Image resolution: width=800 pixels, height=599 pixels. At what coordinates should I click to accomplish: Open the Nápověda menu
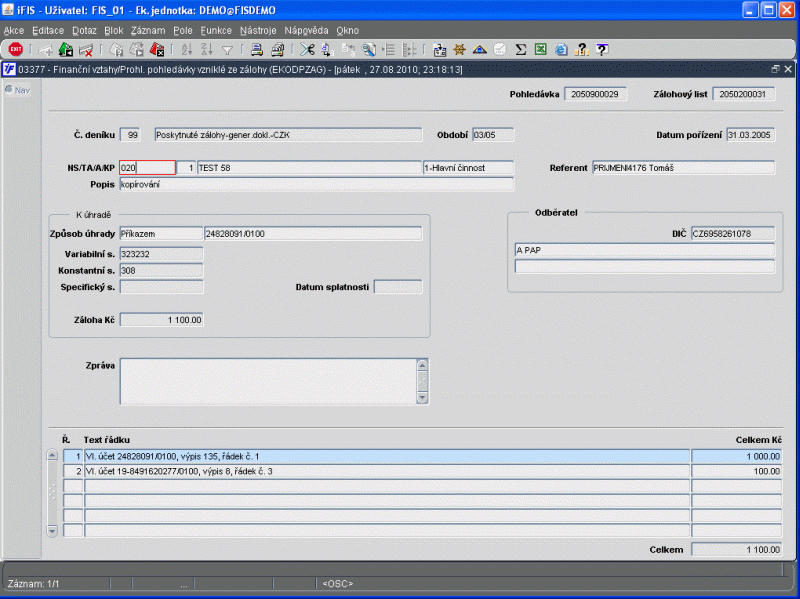tap(306, 31)
